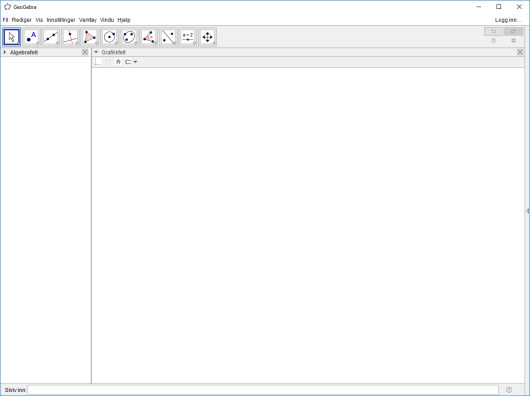Viewport: 530px width, 396px height.
Task: Click the Redo button
Action: [513, 31]
